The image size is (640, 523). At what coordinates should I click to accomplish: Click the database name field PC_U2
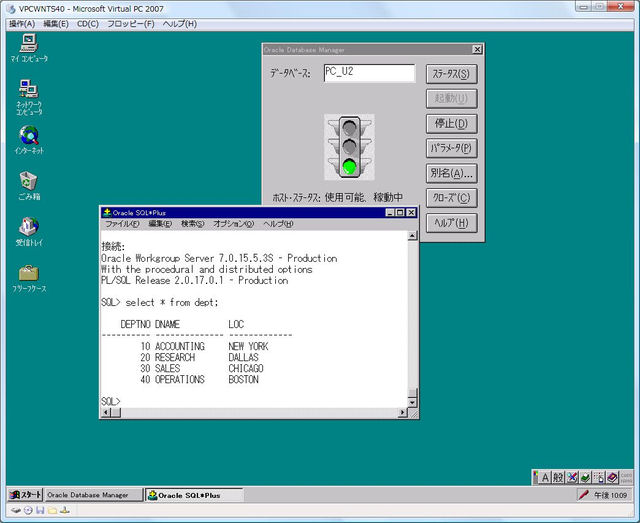point(369,73)
